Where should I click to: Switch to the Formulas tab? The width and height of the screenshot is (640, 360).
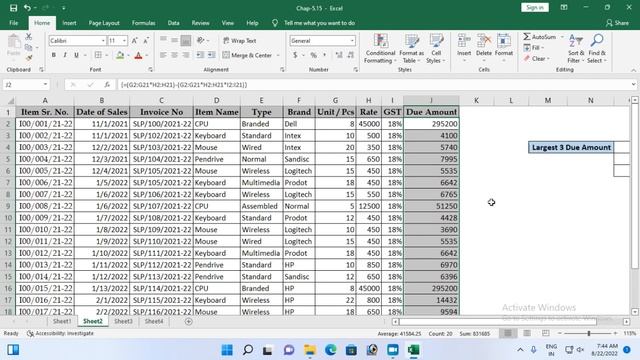(x=143, y=23)
